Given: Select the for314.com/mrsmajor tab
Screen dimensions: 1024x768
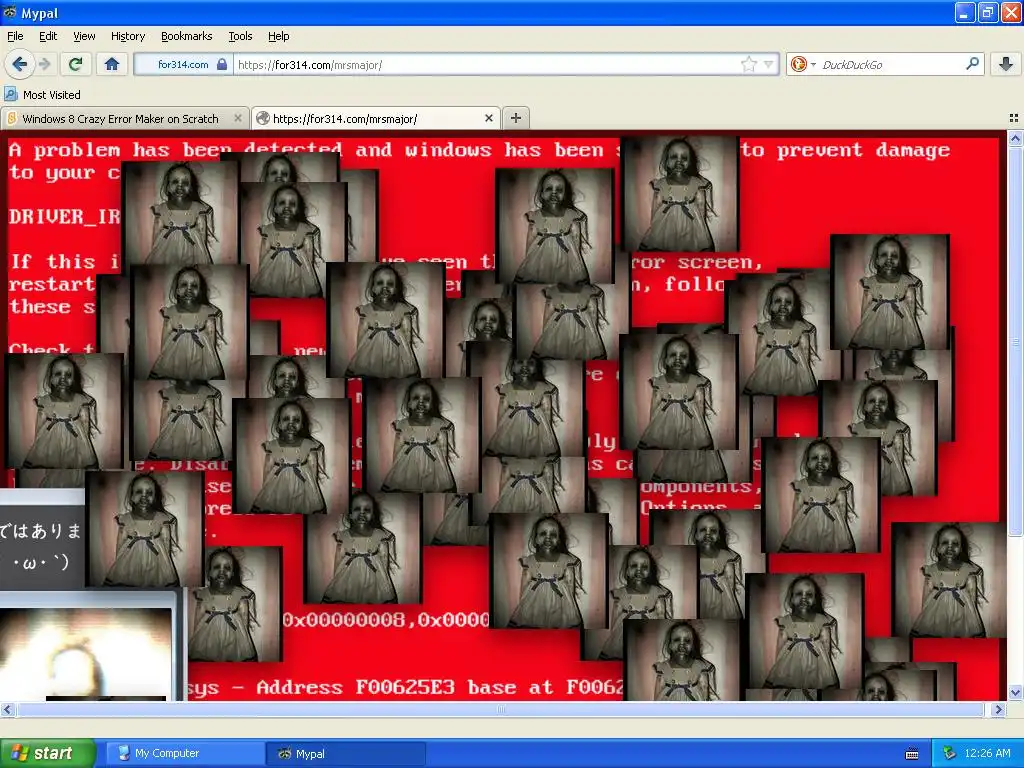Looking at the screenshot, I should coord(376,118).
